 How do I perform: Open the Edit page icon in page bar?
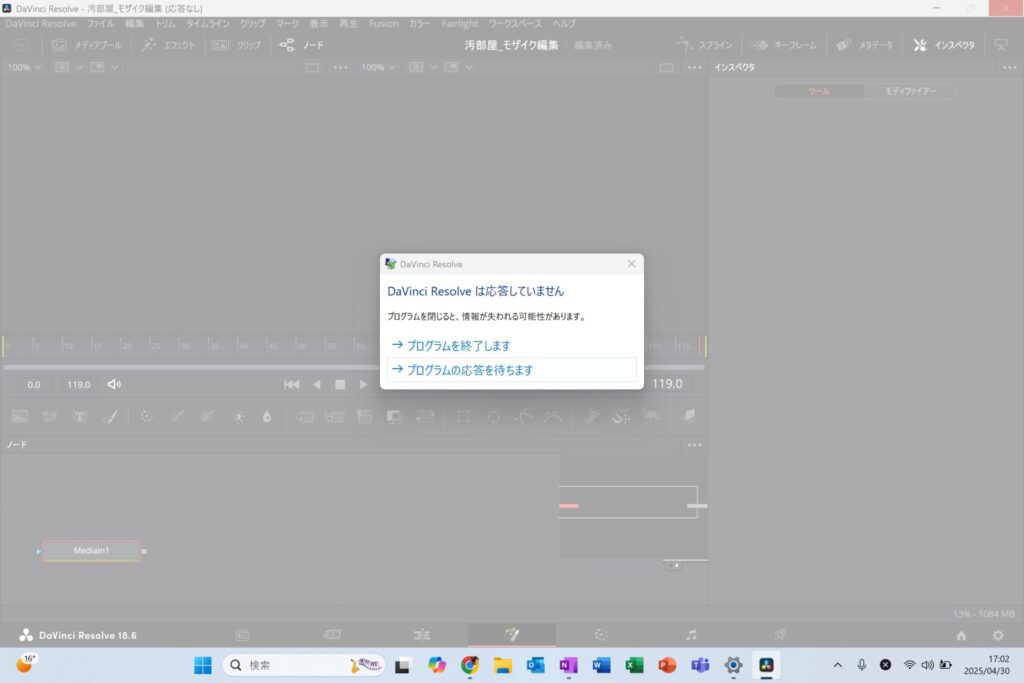[422, 635]
